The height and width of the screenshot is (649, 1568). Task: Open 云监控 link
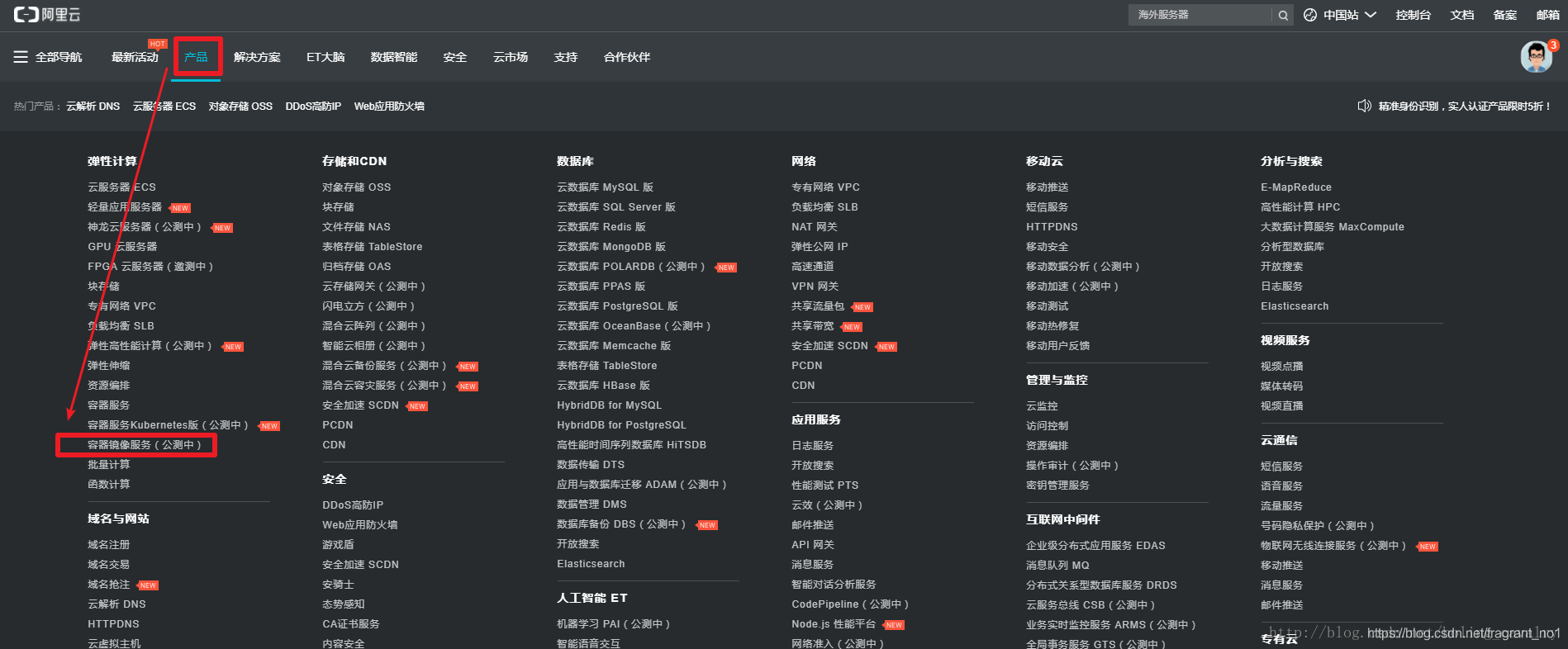[x=1042, y=406]
